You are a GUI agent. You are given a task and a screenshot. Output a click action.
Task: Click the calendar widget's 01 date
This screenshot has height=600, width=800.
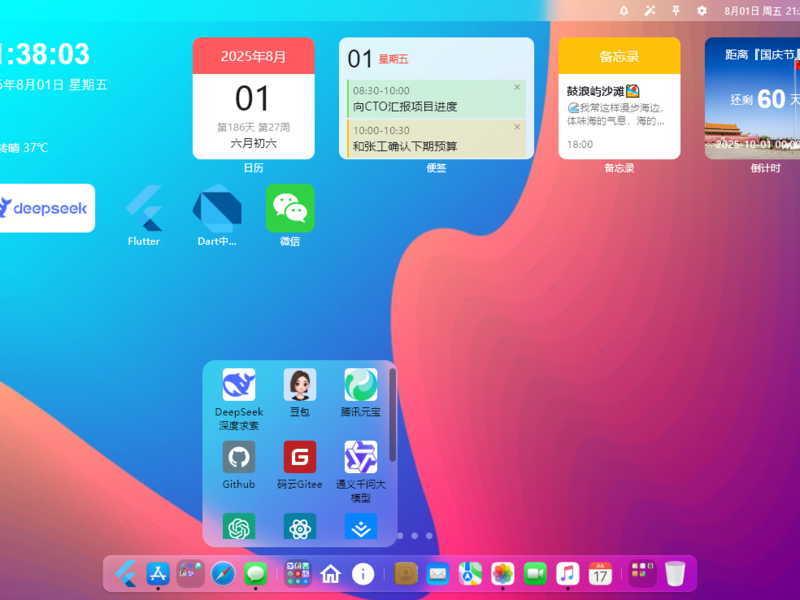point(252,98)
